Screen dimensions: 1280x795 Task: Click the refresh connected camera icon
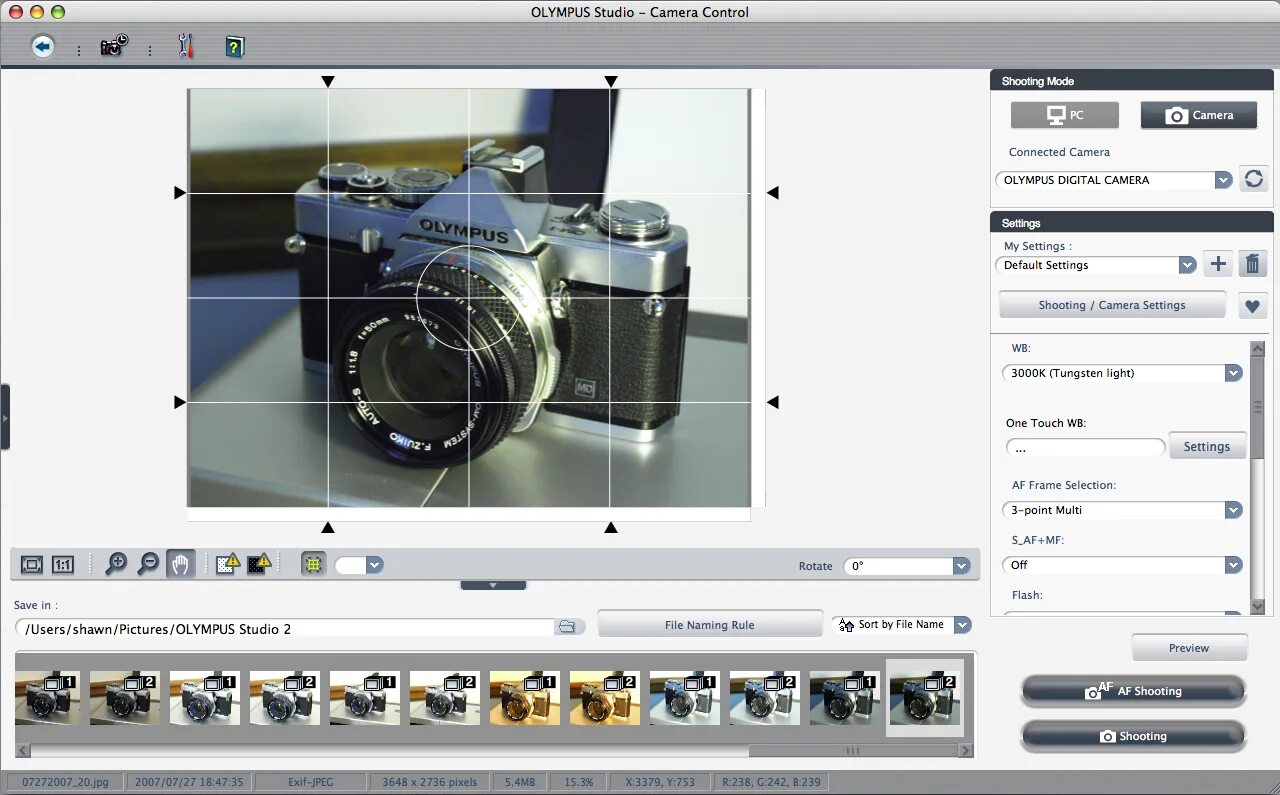pos(1253,179)
